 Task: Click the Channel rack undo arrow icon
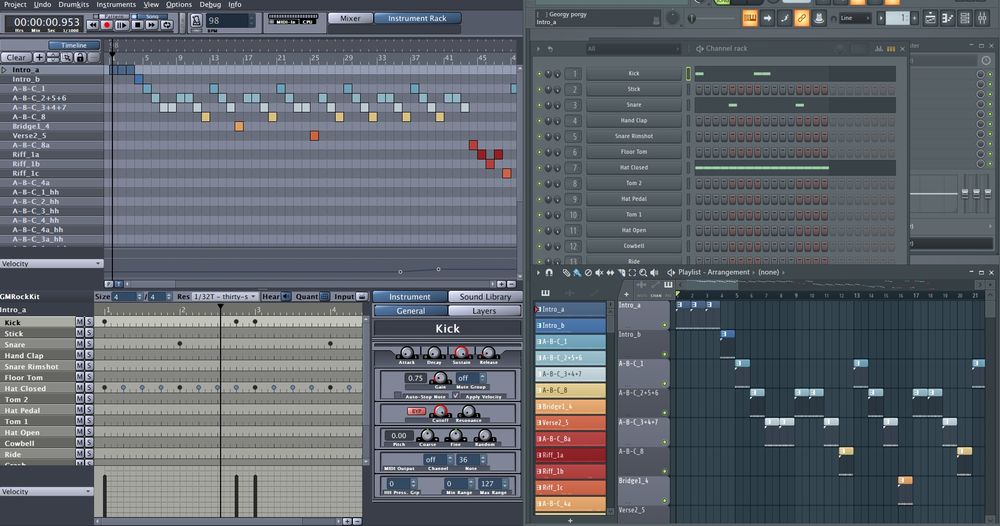pos(550,48)
